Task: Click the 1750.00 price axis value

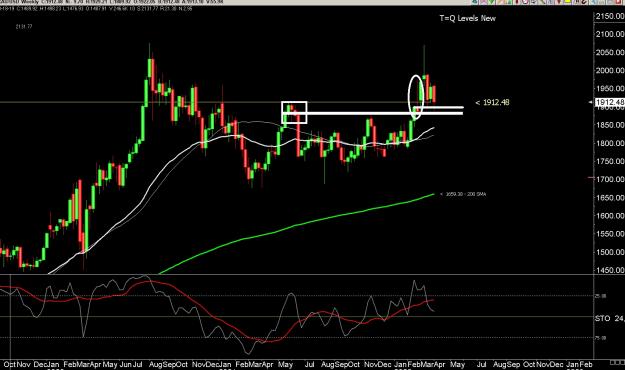Action: click(610, 161)
